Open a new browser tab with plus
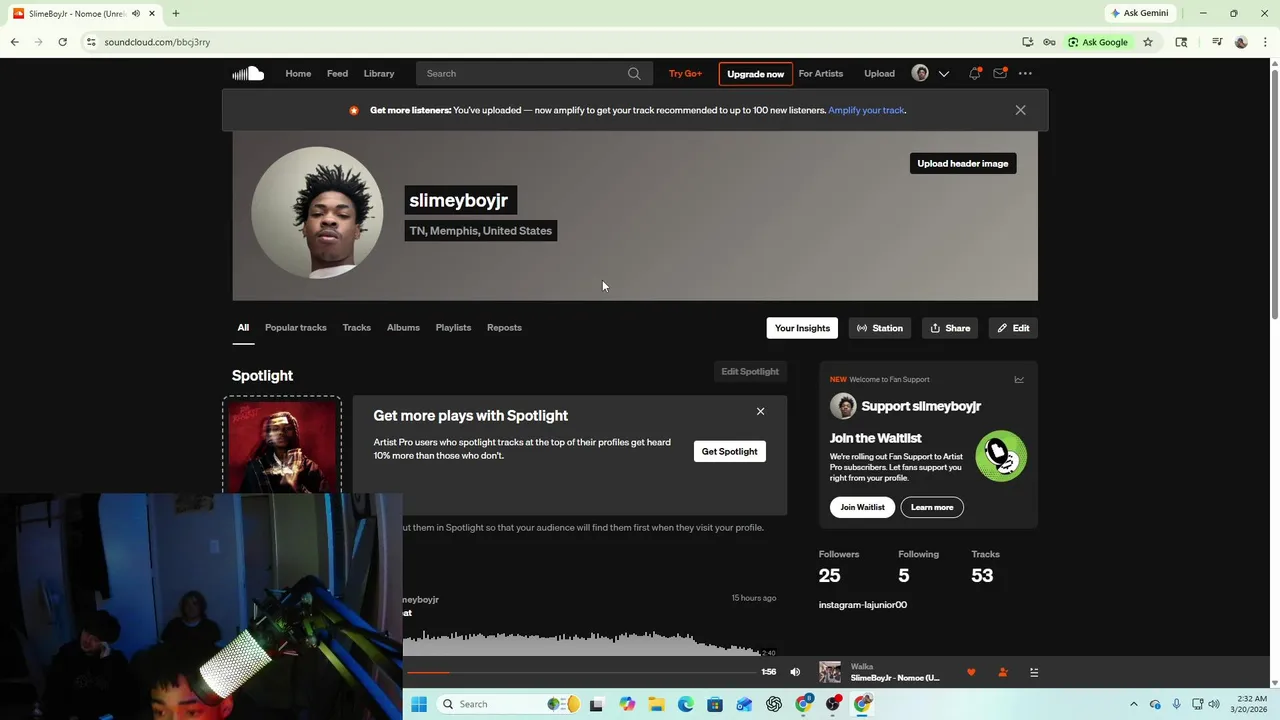Image resolution: width=1280 pixels, height=720 pixels. tap(175, 13)
